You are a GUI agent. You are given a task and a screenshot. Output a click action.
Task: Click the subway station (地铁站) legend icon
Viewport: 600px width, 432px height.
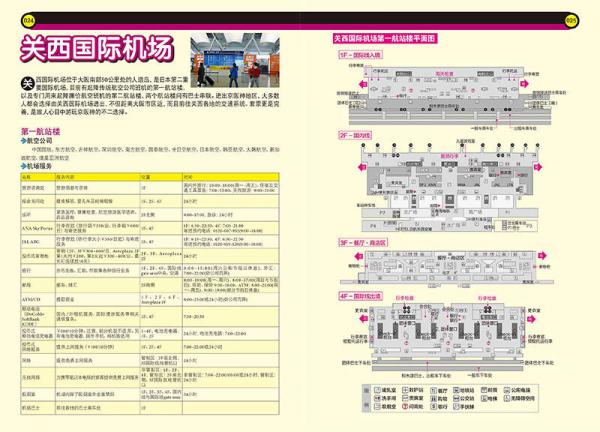coord(456,390)
